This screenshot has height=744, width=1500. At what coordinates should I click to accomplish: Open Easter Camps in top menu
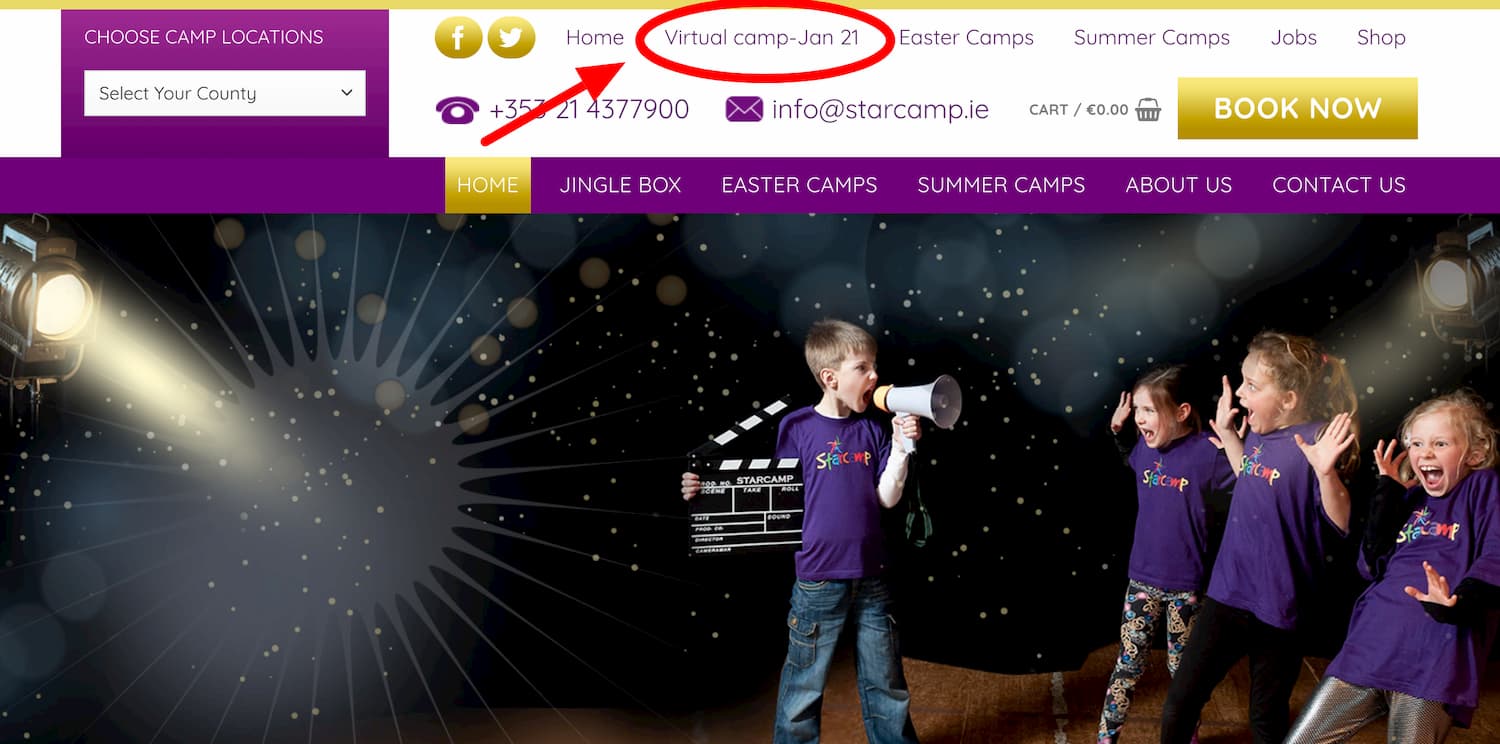pyautogui.click(x=966, y=38)
